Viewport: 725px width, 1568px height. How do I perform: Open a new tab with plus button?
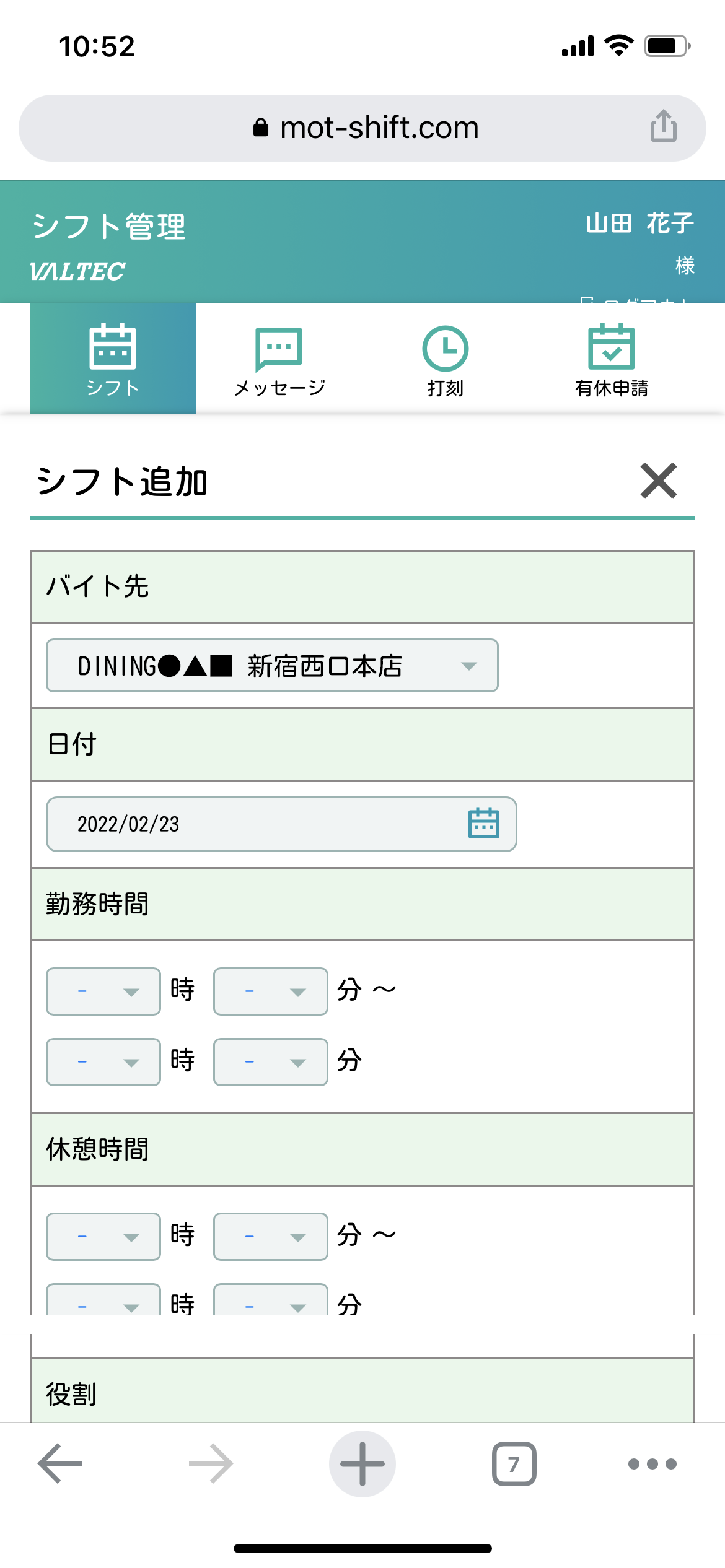click(x=362, y=1464)
